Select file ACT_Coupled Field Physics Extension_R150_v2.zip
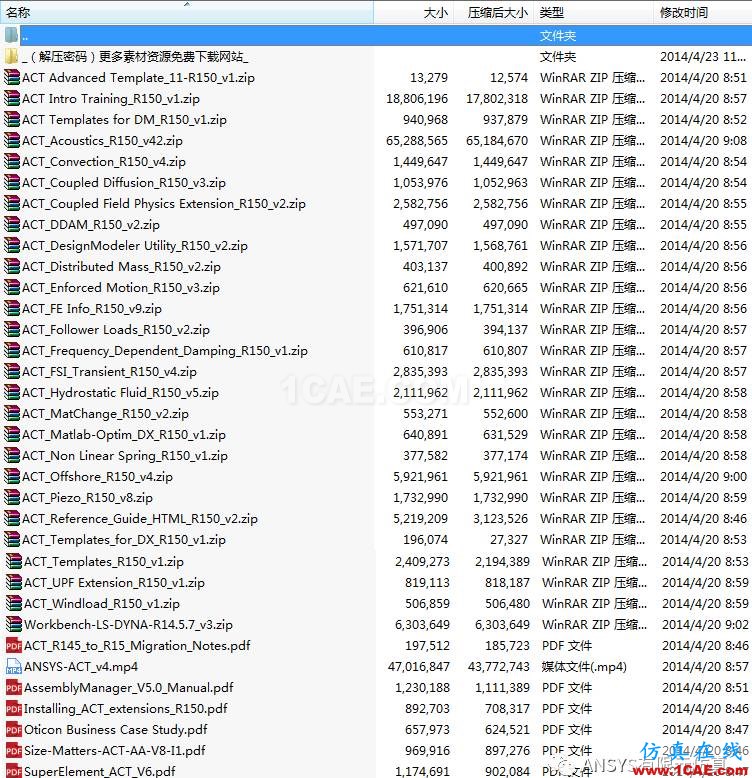Viewport: 752px width, 778px height. click(164, 203)
